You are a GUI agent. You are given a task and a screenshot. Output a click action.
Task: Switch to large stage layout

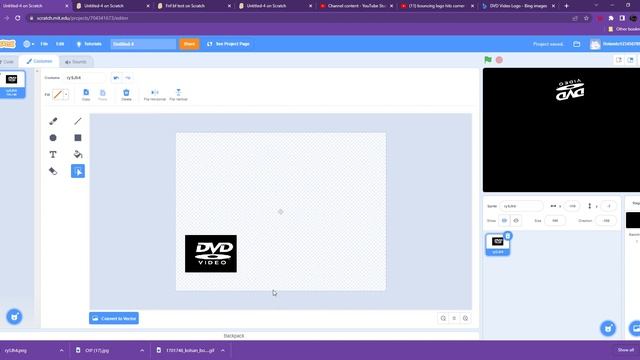click(x=631, y=60)
